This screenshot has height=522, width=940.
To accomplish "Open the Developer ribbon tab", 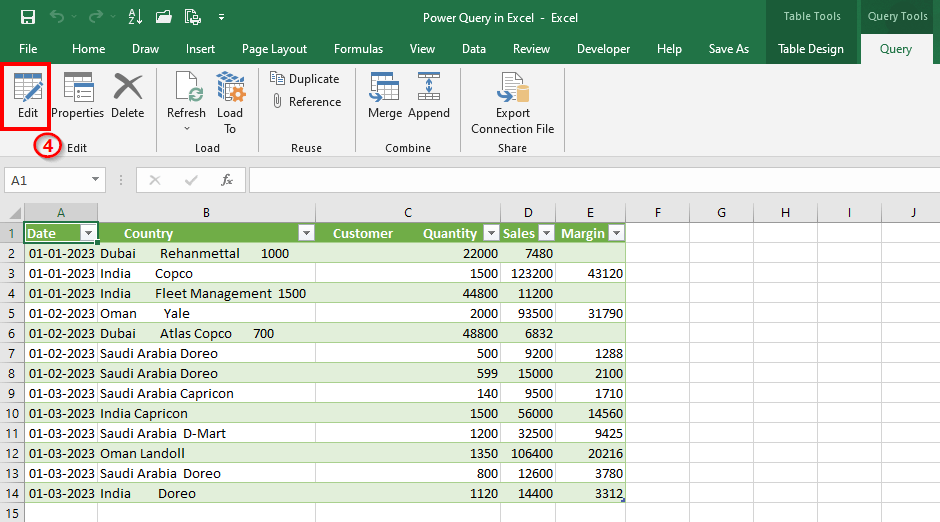I will 603,49.
